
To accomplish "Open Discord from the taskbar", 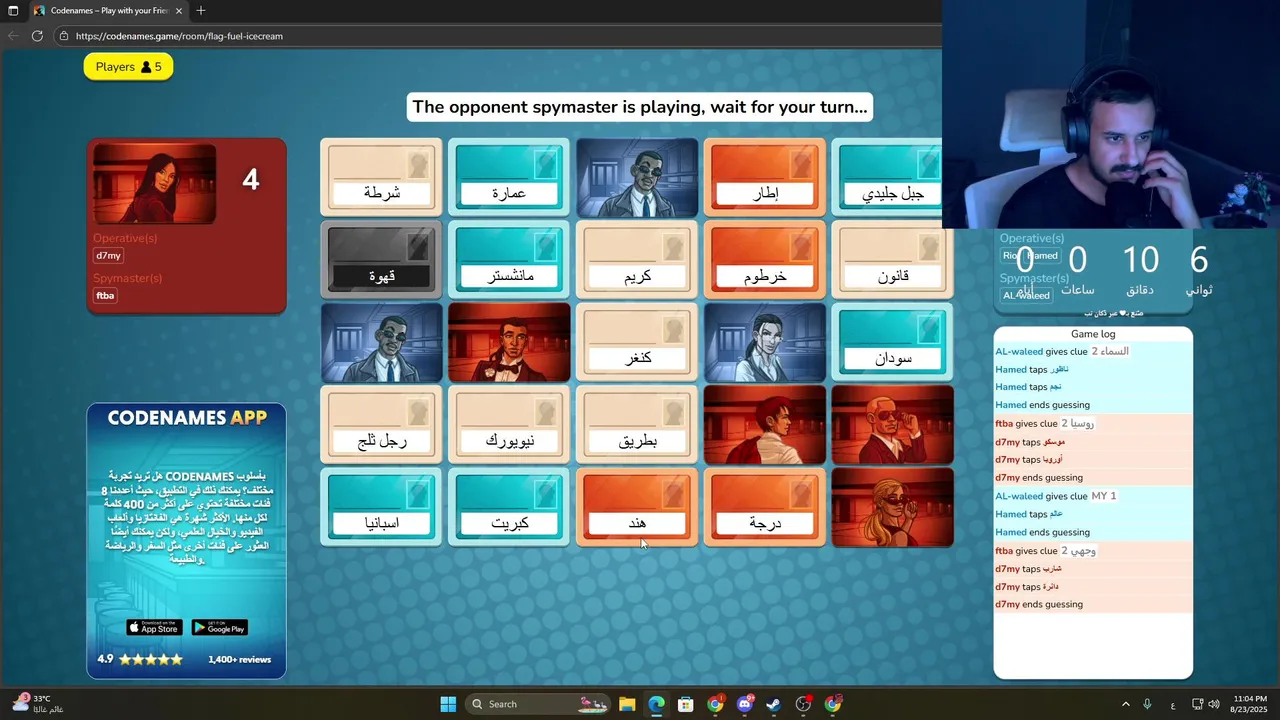I will pos(744,704).
